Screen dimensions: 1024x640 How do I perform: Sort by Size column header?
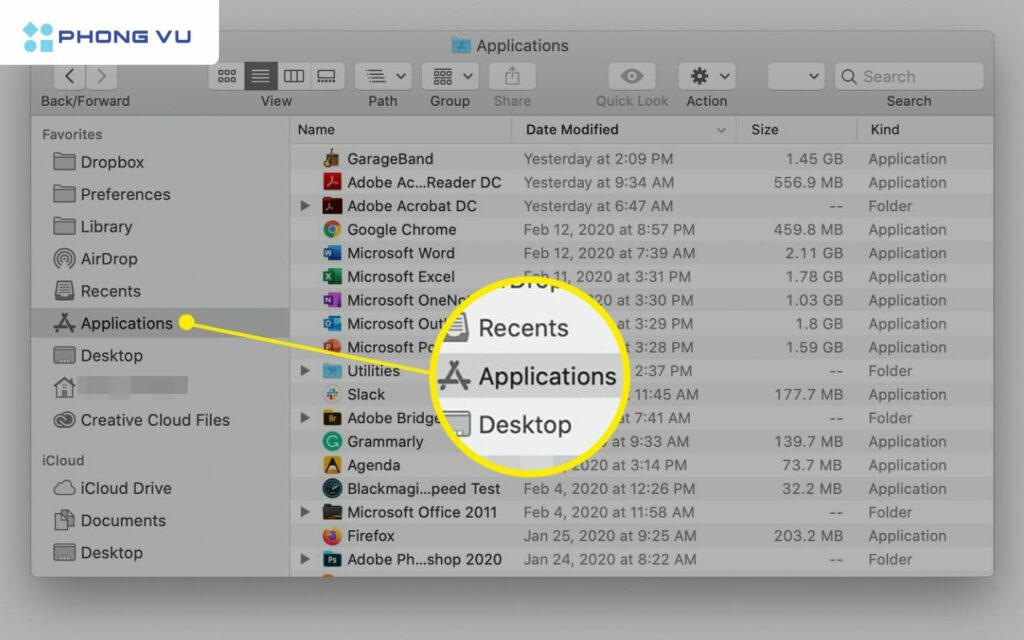(x=765, y=129)
